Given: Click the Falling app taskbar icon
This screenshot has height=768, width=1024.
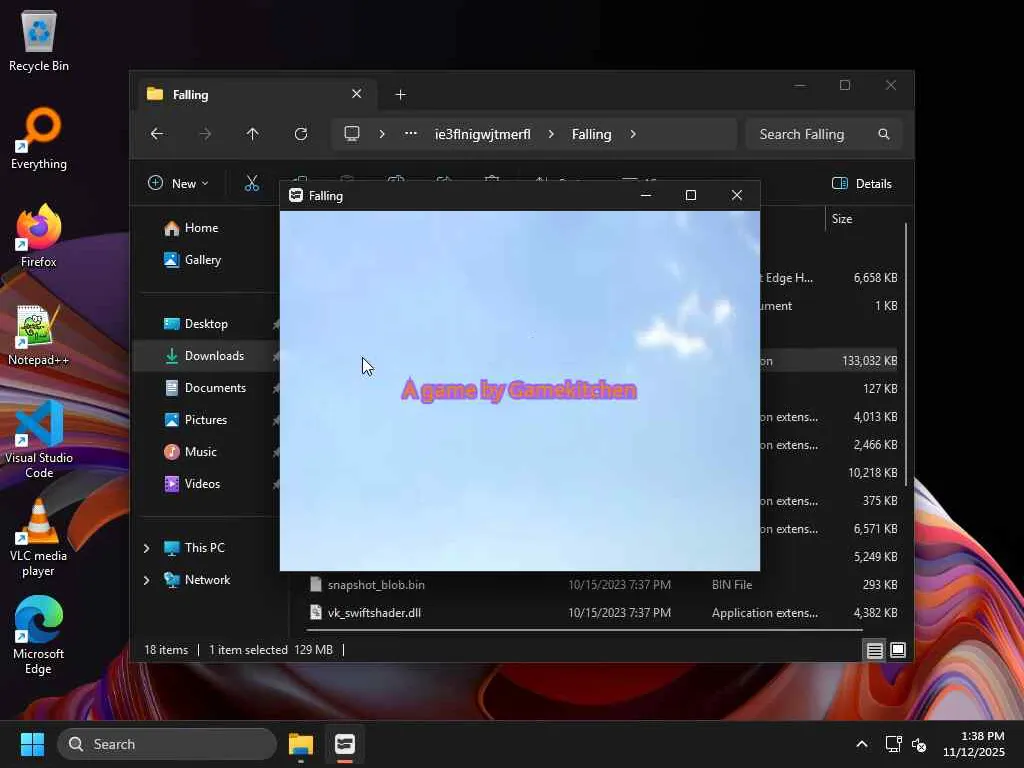Looking at the screenshot, I should click(x=345, y=744).
